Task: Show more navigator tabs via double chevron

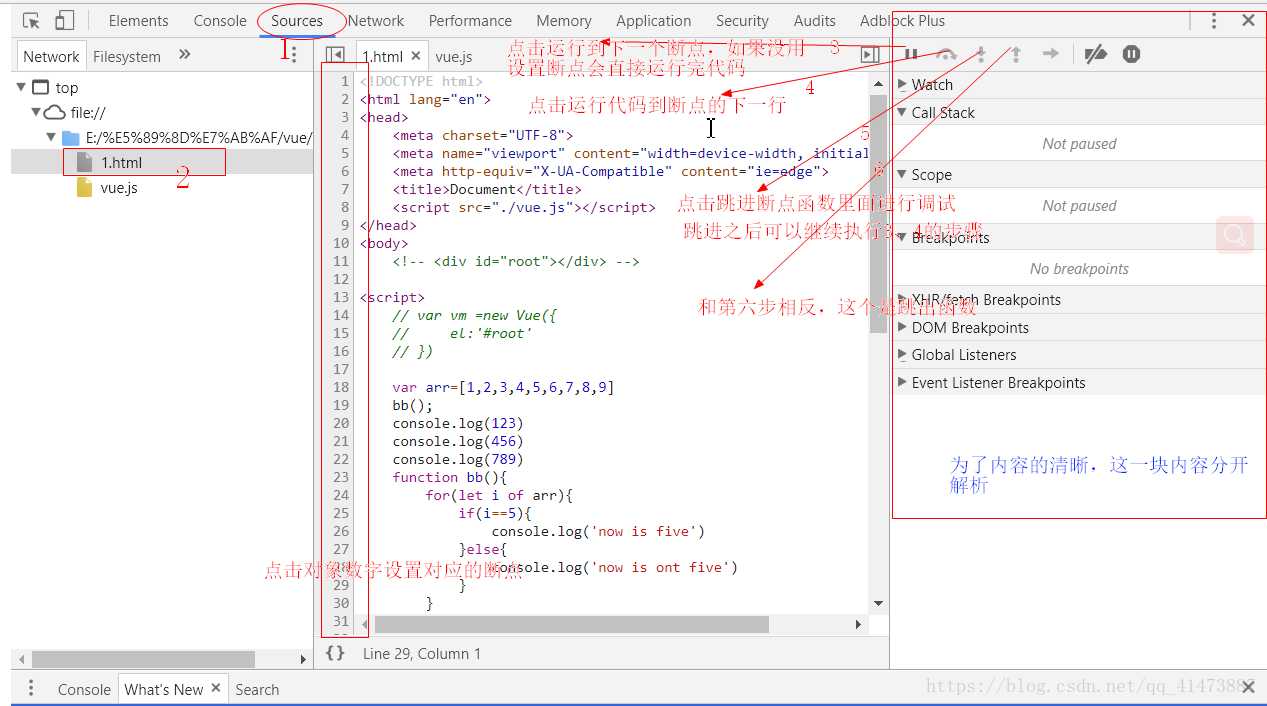Action: (184, 55)
